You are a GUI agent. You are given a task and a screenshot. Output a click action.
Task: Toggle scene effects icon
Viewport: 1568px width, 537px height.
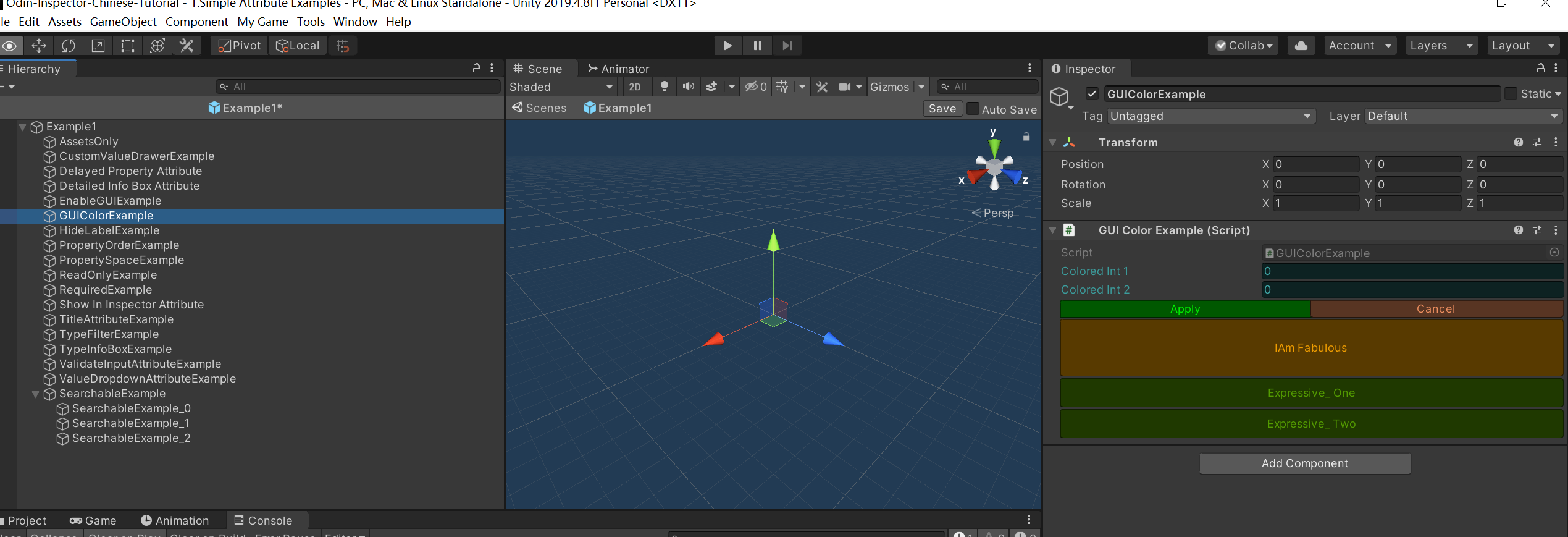click(711, 87)
